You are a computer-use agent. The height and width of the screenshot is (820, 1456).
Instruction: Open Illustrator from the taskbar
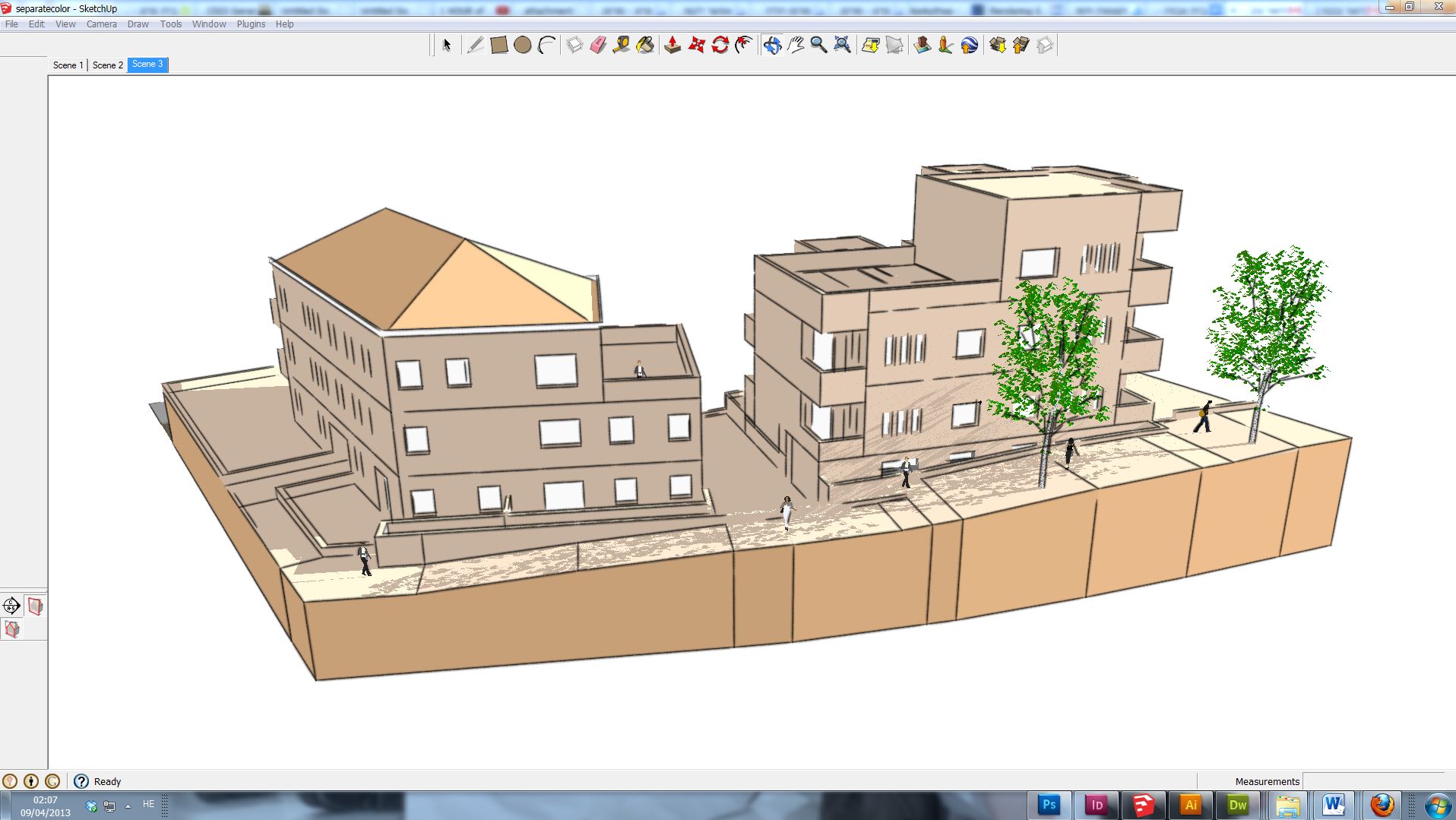coord(1191,805)
